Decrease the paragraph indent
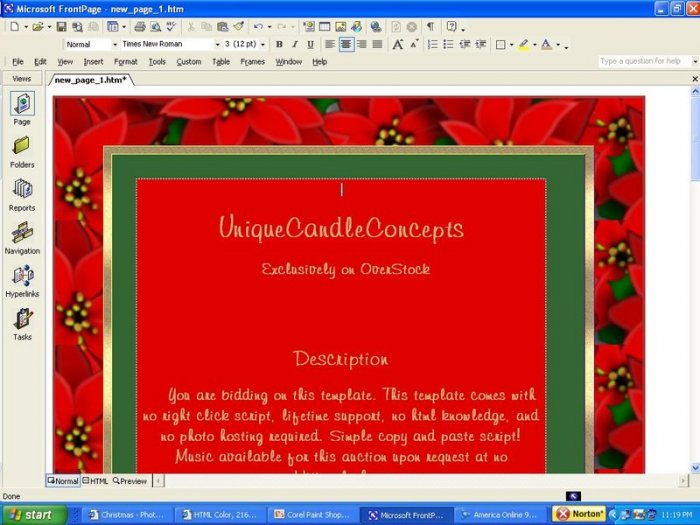 [465, 44]
